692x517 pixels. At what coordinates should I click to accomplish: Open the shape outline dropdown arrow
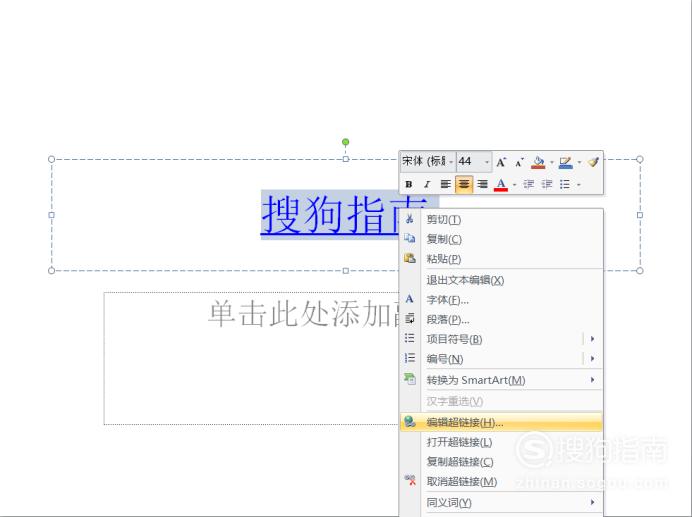click(x=579, y=162)
